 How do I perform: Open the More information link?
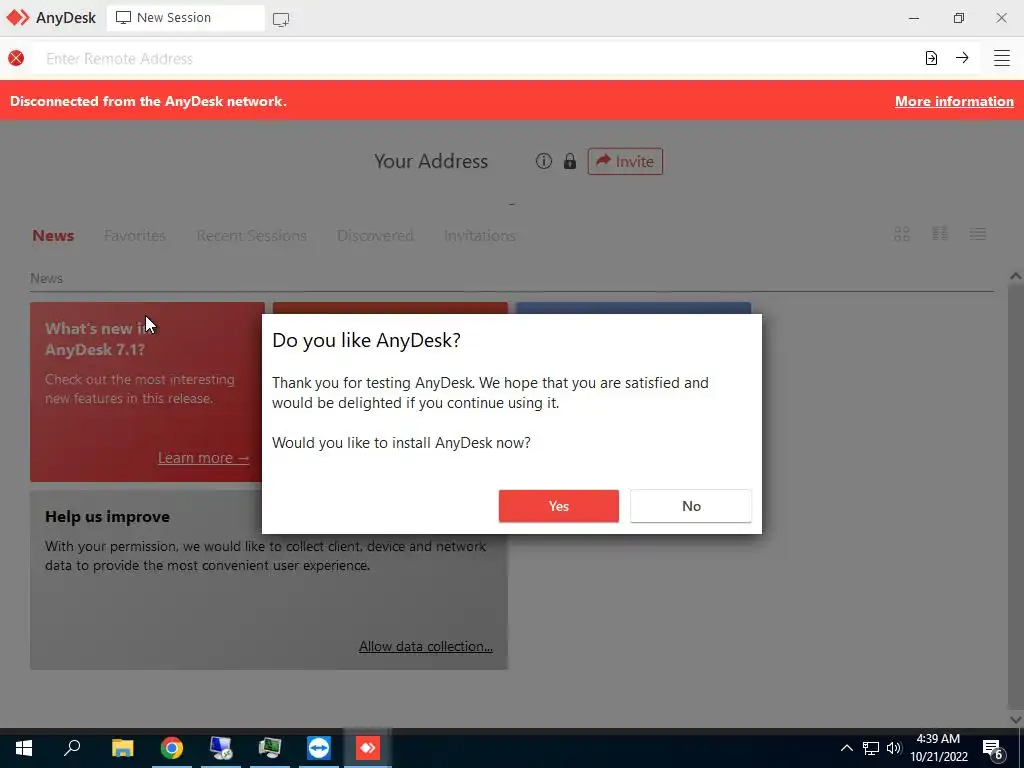954,101
